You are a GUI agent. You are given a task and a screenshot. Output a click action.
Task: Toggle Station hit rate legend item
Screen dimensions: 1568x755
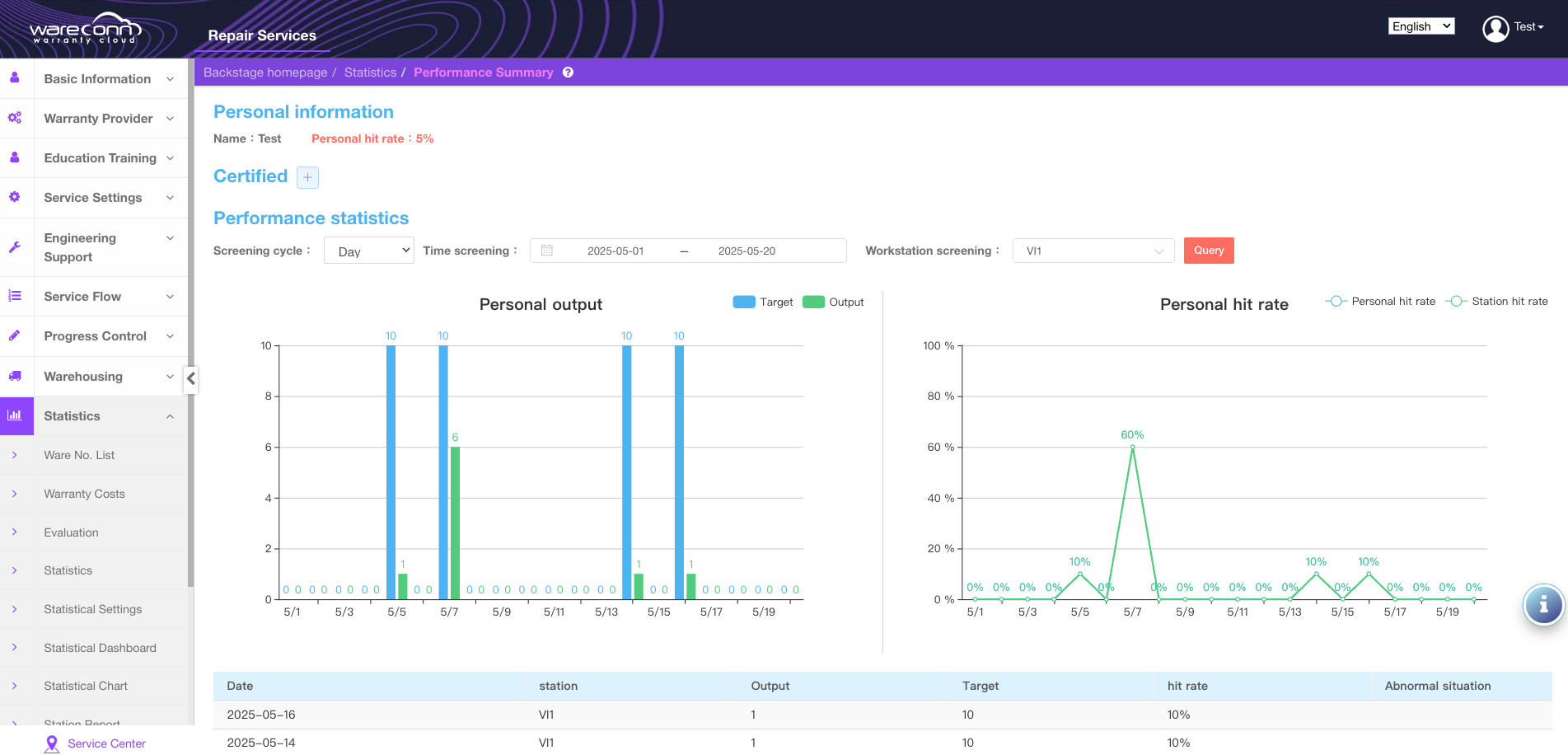[x=1497, y=302]
